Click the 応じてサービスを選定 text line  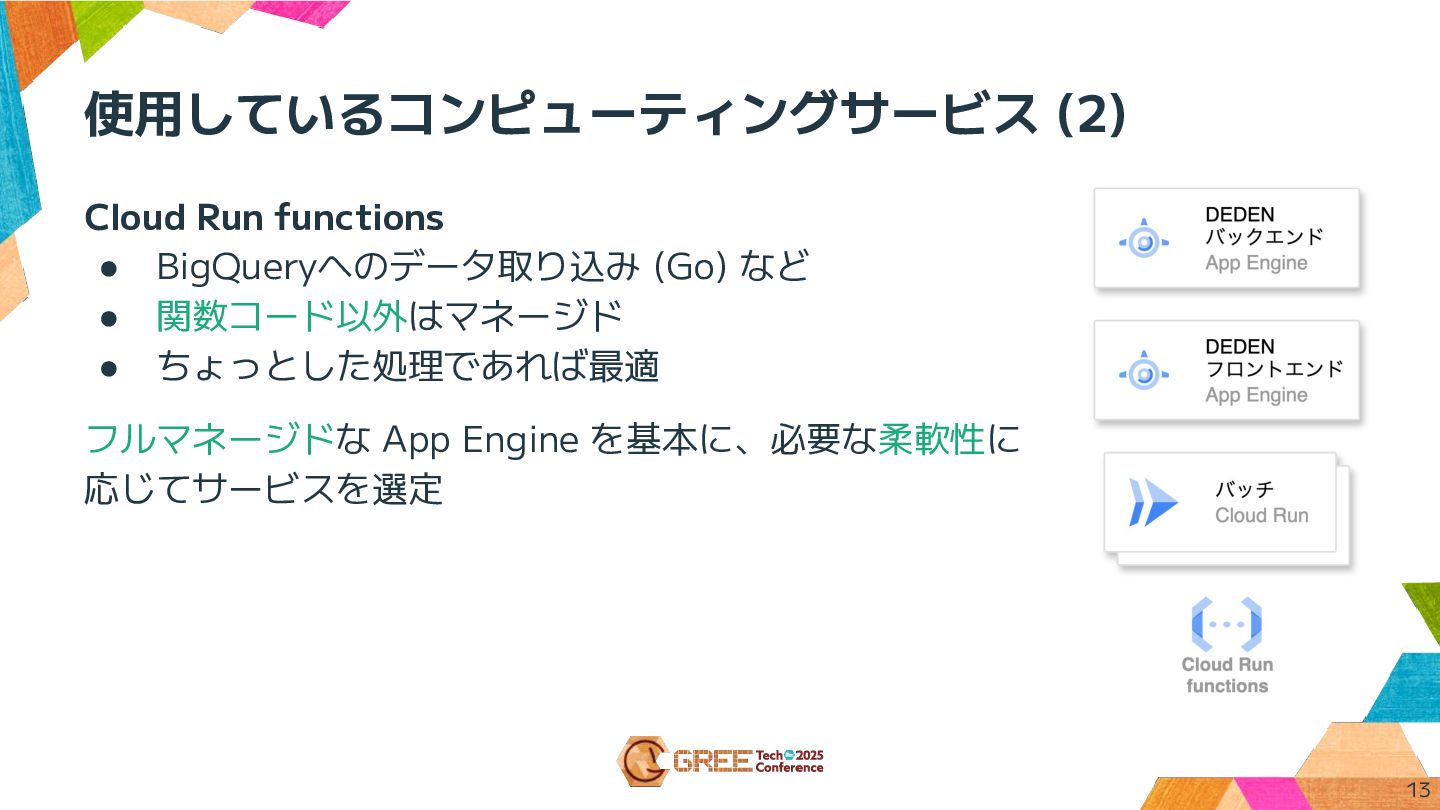pyautogui.click(x=264, y=490)
